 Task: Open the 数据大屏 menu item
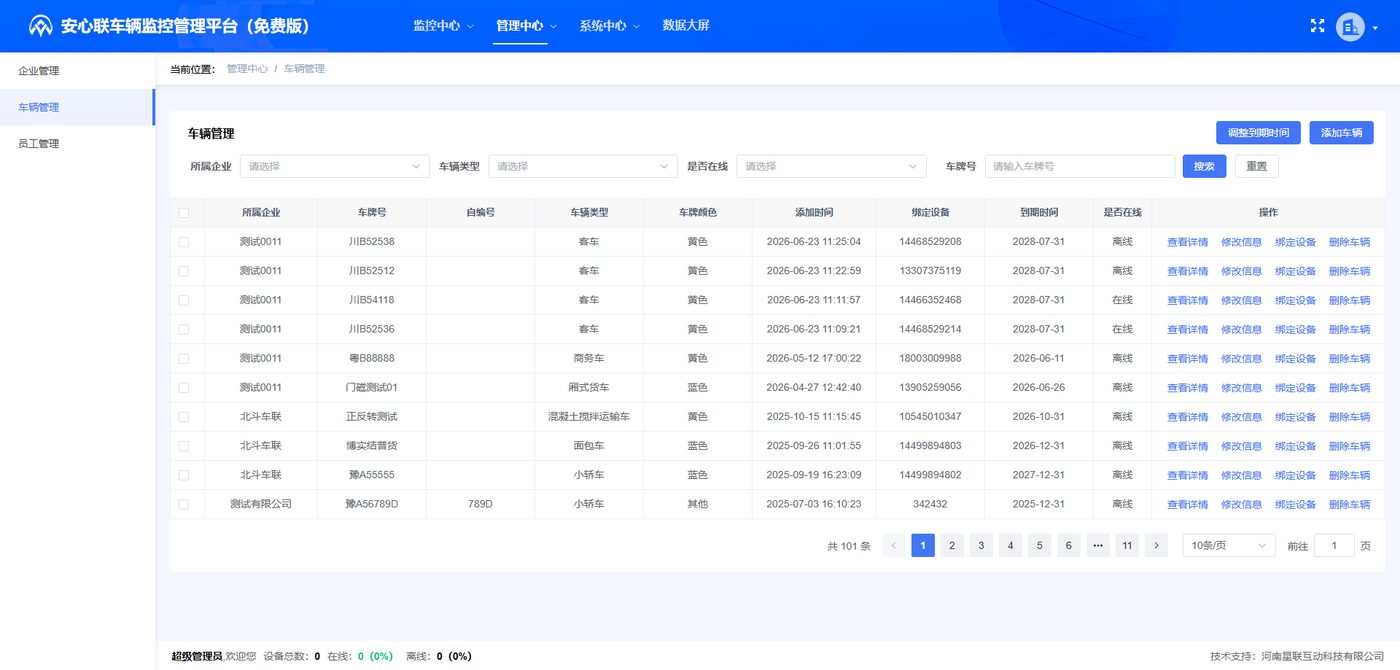pos(686,26)
